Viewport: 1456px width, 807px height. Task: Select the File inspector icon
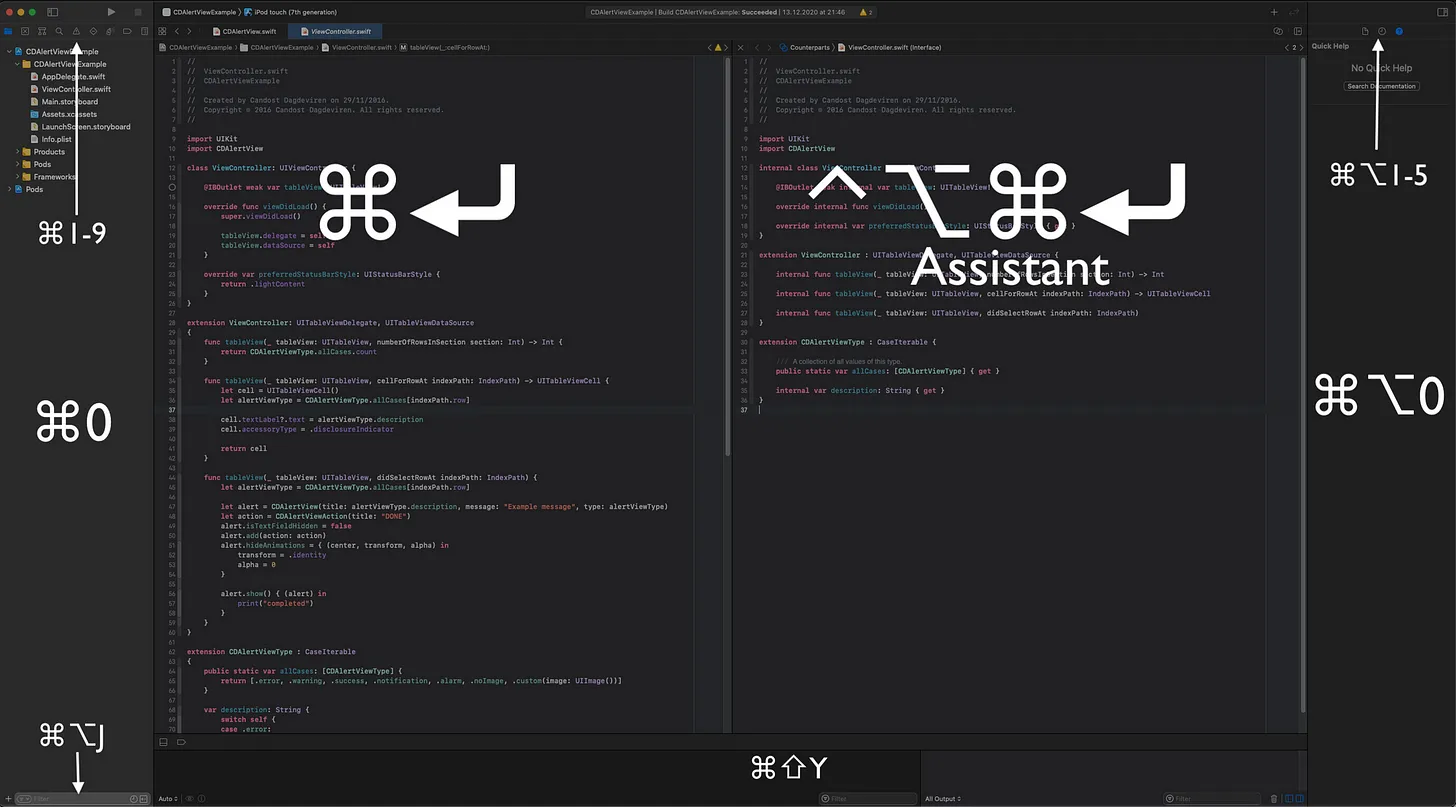pyautogui.click(x=1365, y=32)
